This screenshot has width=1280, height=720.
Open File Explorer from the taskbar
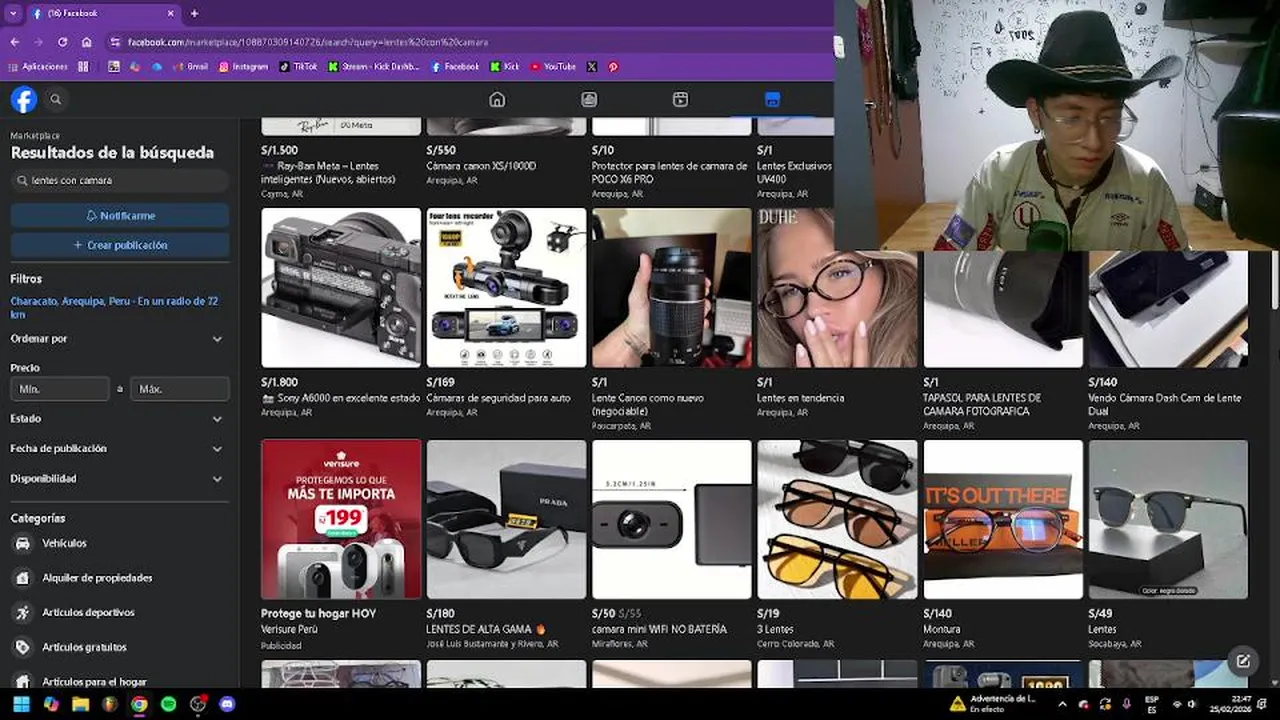coord(80,704)
